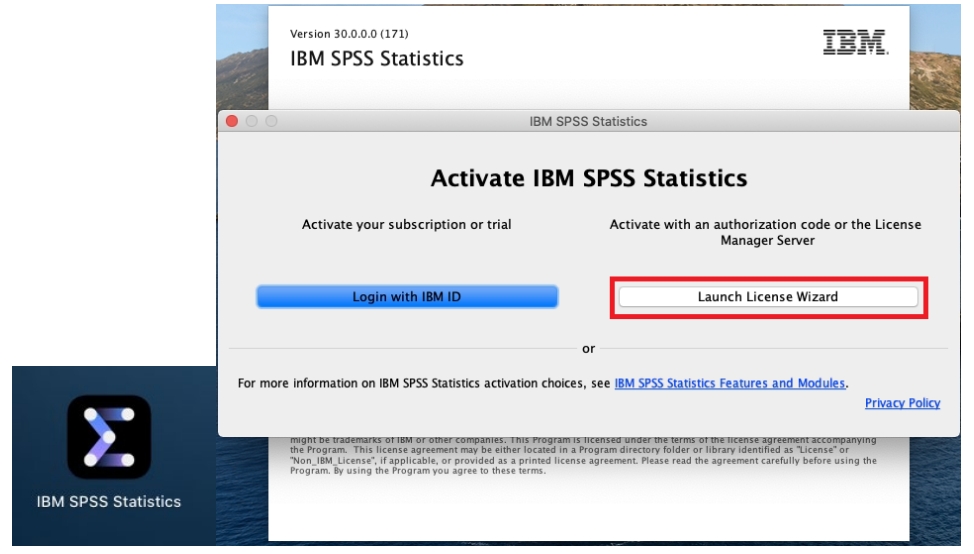This screenshot has height=554, width=974.
Task: Click the Activate IBM SPSS Statistics heading
Action: point(589,178)
